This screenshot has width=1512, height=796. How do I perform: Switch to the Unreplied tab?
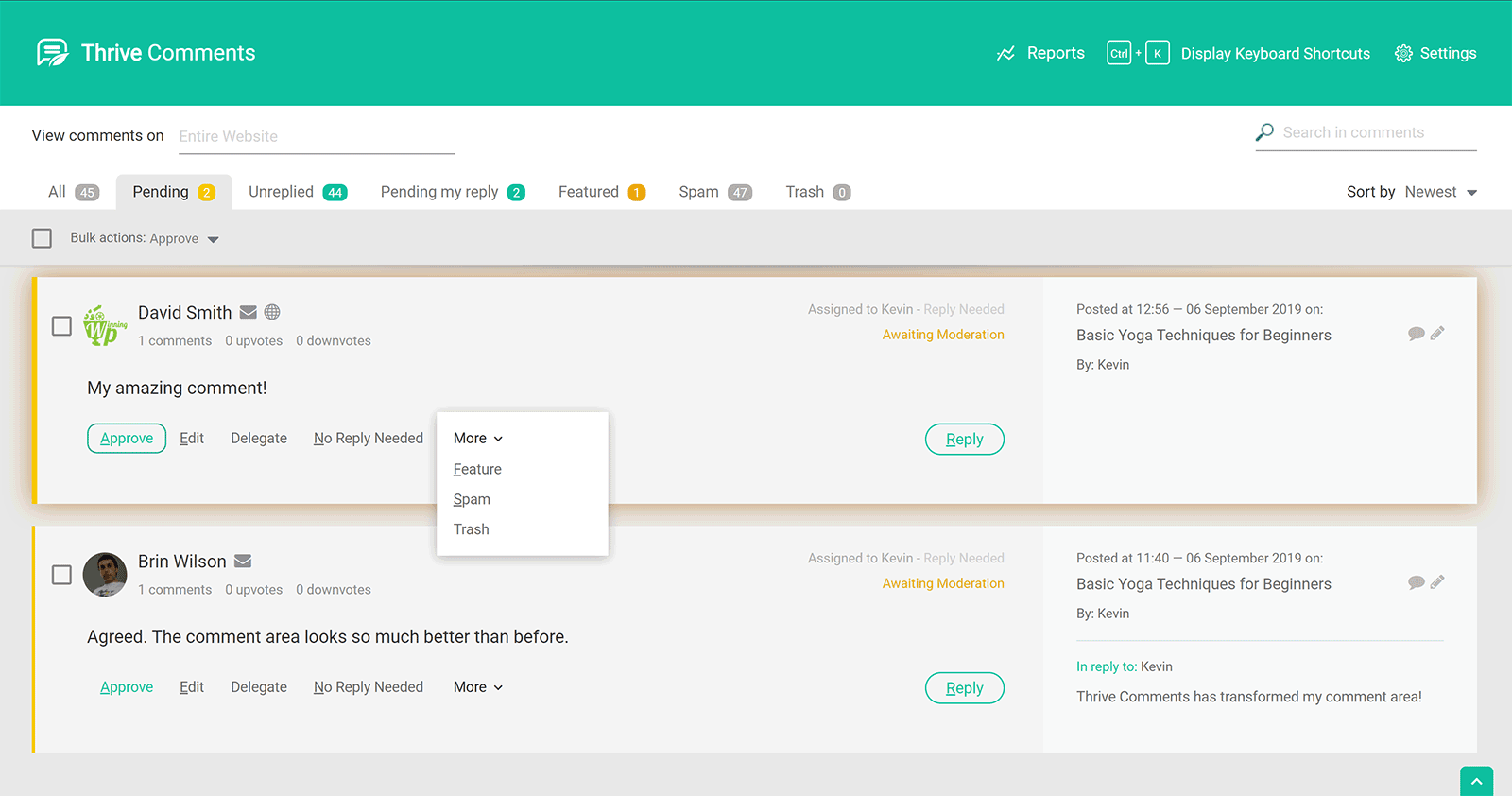298,192
